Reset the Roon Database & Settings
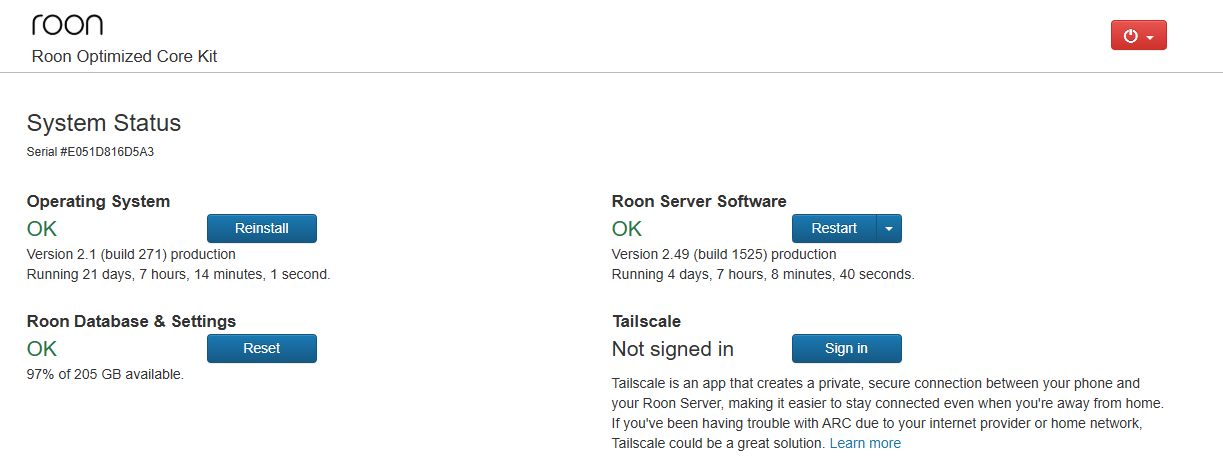The width and height of the screenshot is (1223, 476). [x=262, y=348]
